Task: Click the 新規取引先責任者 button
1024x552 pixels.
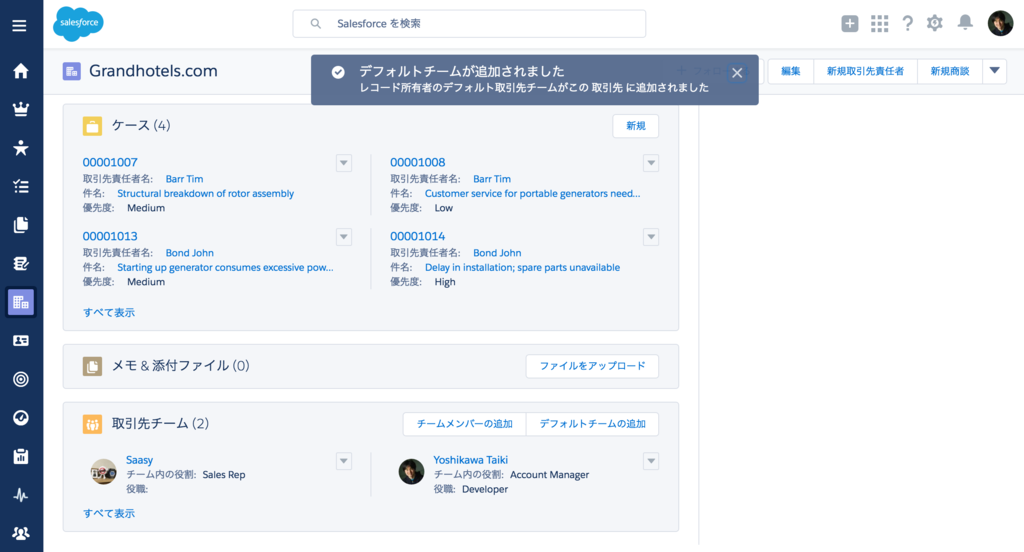Action: pyautogui.click(x=865, y=71)
